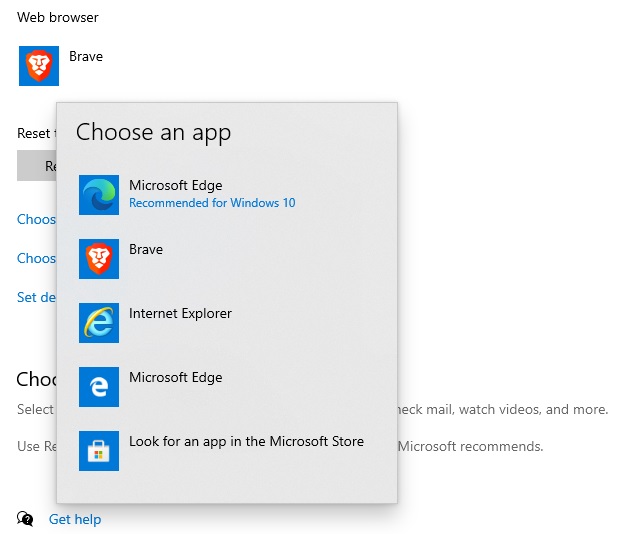Click the Brave icon under Web browser
The height and width of the screenshot is (534, 636).
(x=39, y=66)
